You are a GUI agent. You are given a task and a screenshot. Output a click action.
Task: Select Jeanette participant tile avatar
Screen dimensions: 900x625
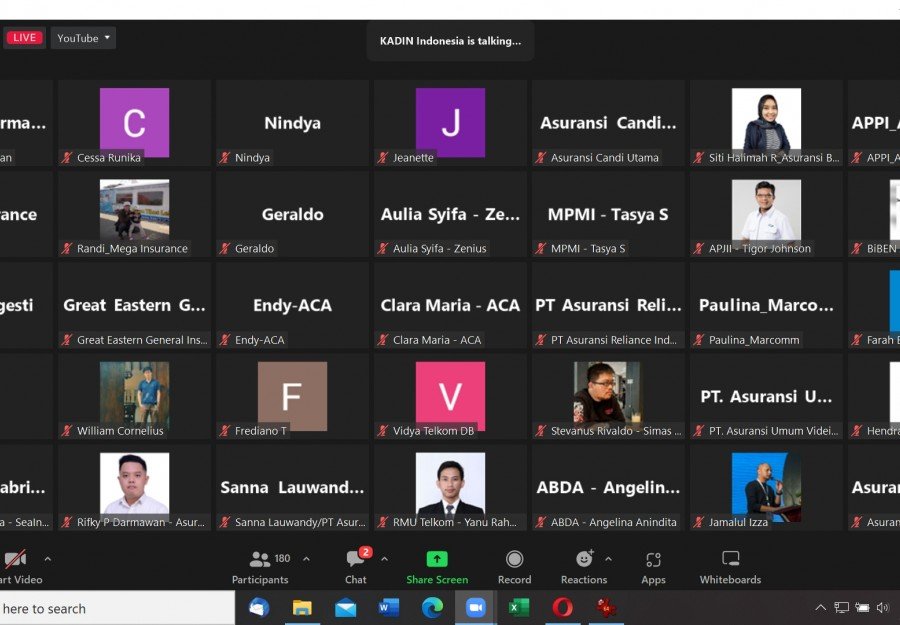click(x=451, y=122)
